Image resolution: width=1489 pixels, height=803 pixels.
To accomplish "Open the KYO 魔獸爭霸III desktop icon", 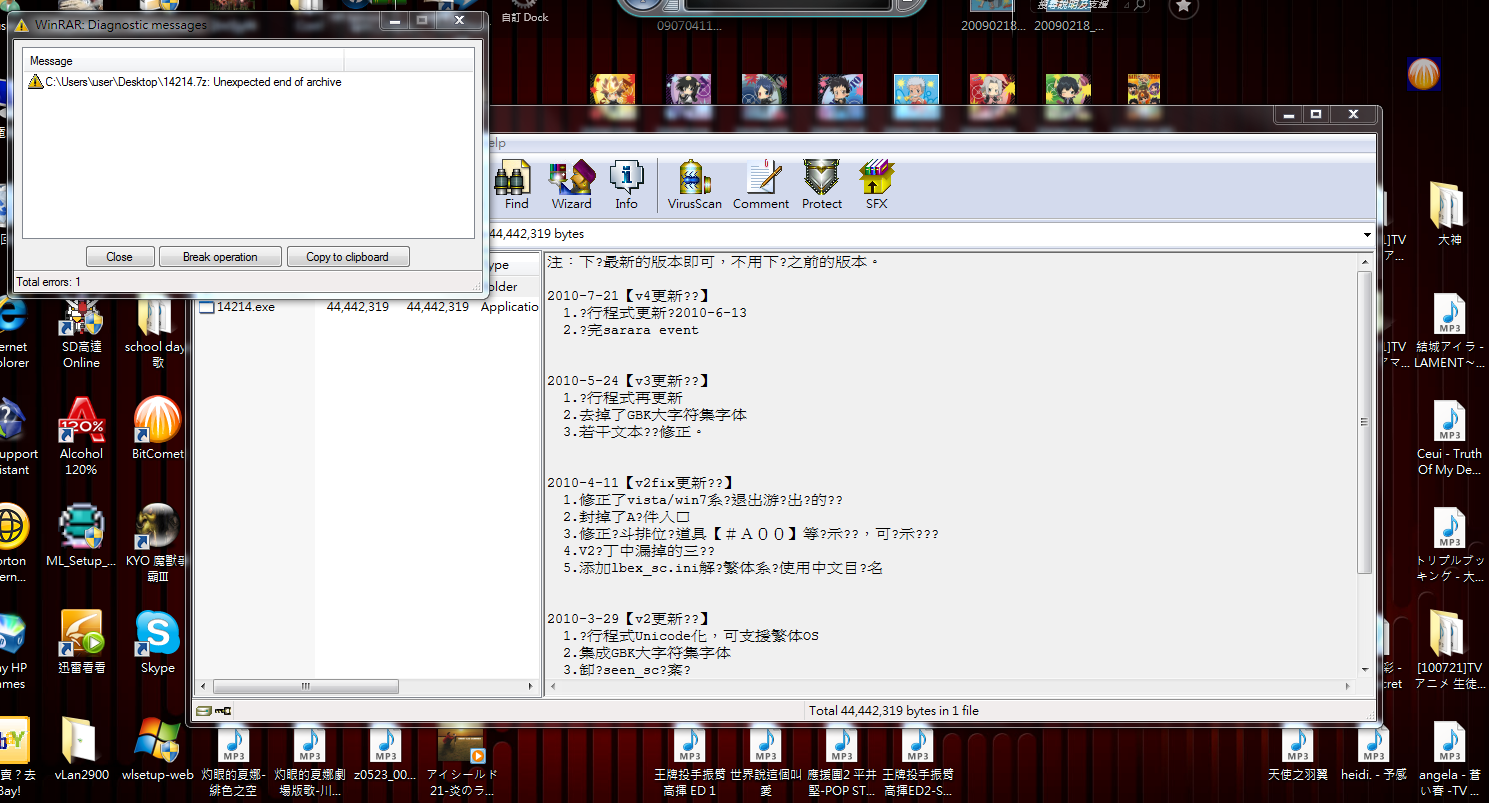I will coord(157,543).
